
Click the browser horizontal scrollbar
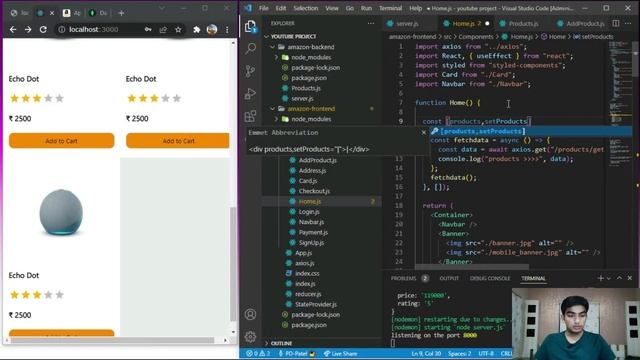point(112,340)
